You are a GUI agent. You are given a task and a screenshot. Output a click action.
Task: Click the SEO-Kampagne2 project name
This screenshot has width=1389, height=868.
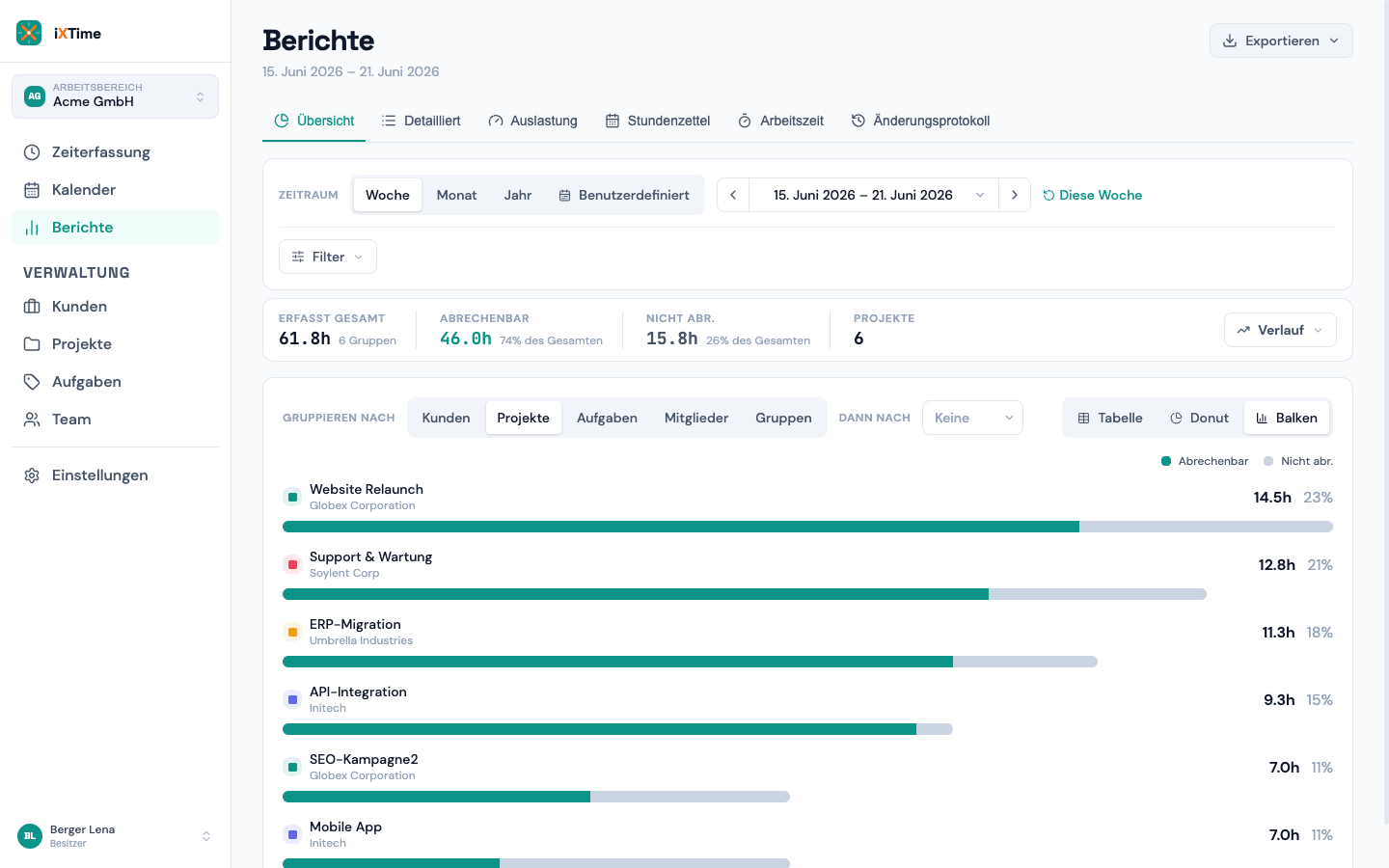coord(364,759)
